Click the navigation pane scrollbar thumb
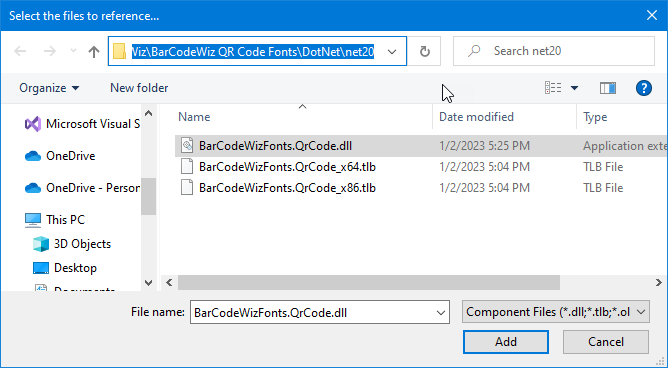 pos(148,197)
